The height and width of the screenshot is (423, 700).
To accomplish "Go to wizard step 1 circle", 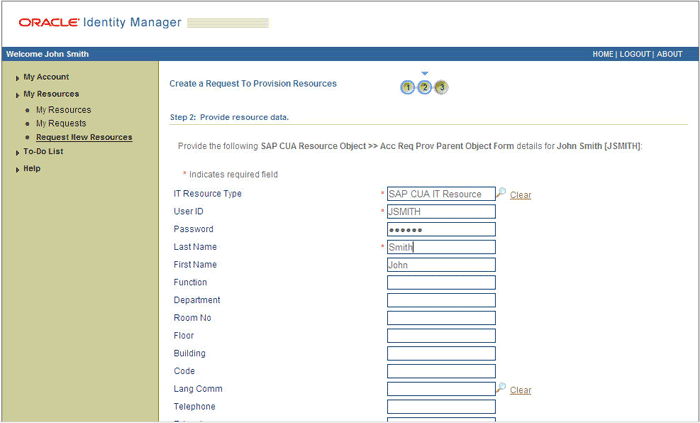I will tap(407, 87).
